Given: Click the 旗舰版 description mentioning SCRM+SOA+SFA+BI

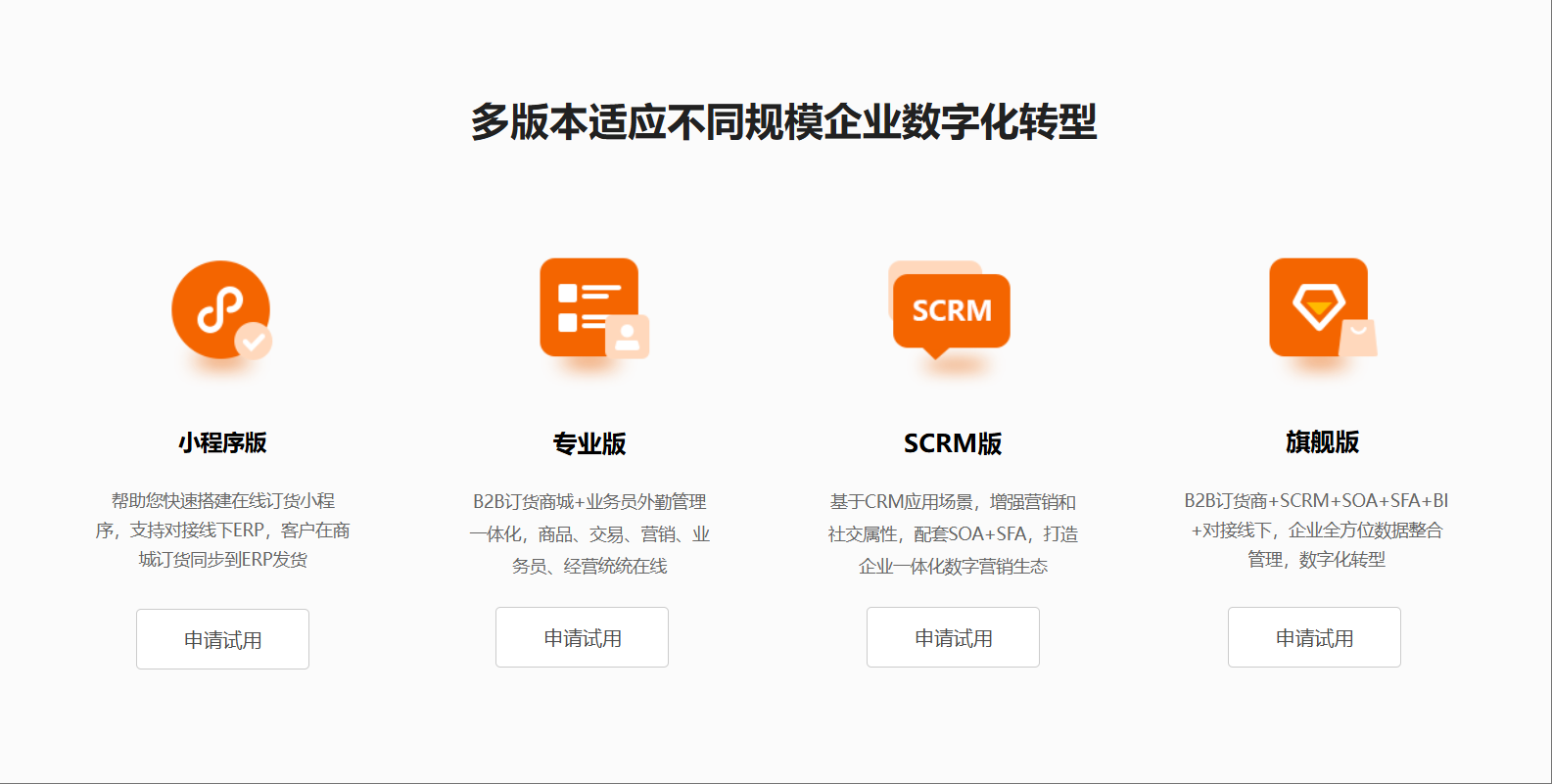Looking at the screenshot, I should (x=1316, y=530).
